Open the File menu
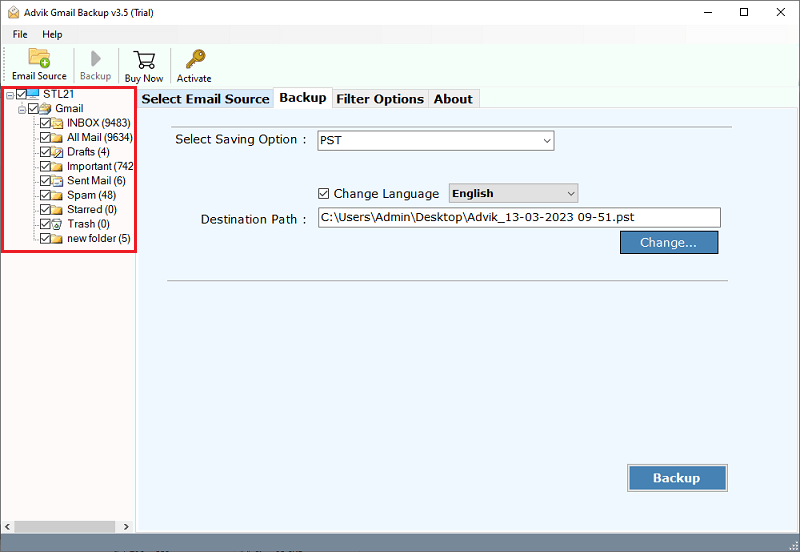The width and height of the screenshot is (800, 552). [20, 34]
